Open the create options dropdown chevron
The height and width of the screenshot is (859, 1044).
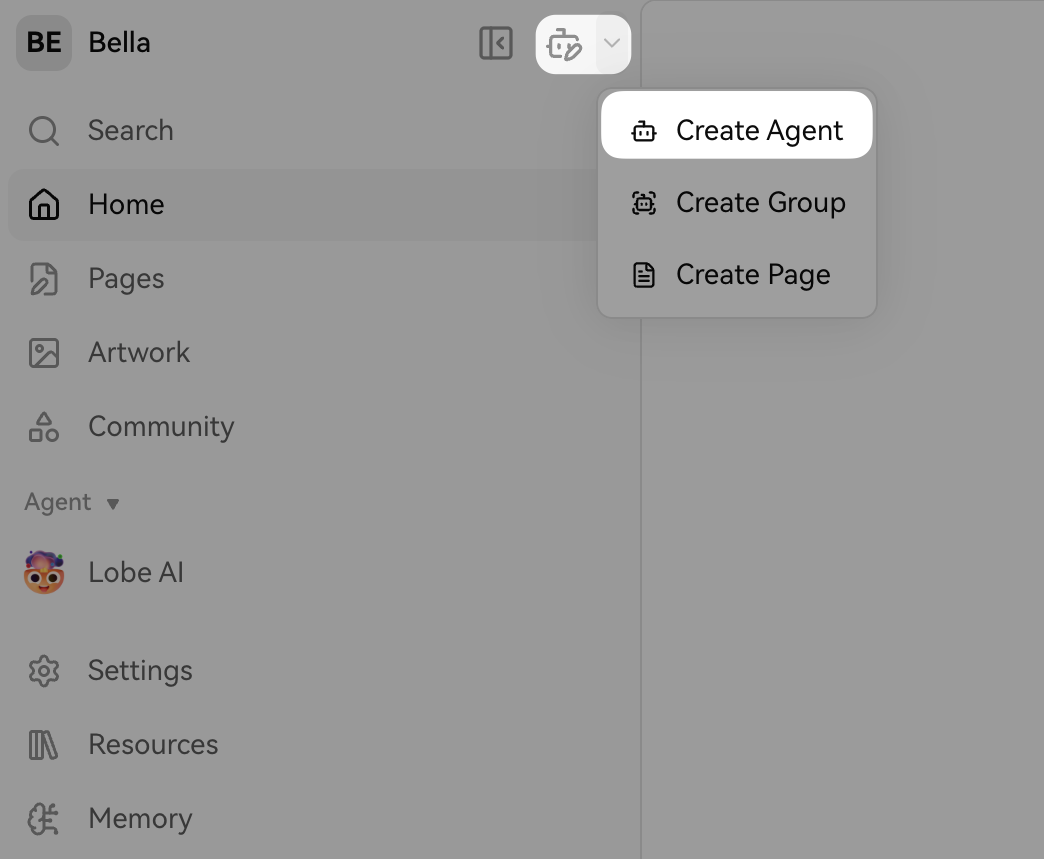[611, 44]
